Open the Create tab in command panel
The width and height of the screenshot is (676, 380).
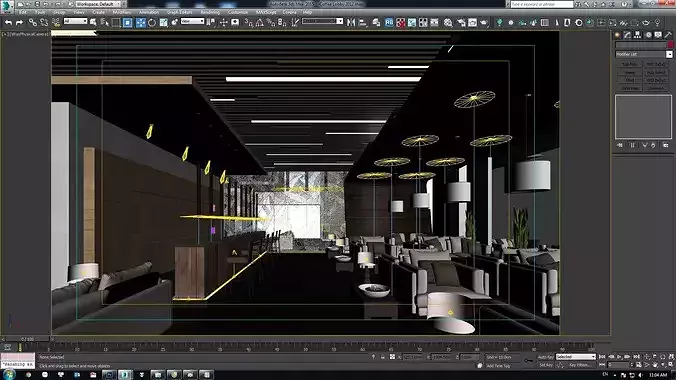pyautogui.click(x=617, y=35)
